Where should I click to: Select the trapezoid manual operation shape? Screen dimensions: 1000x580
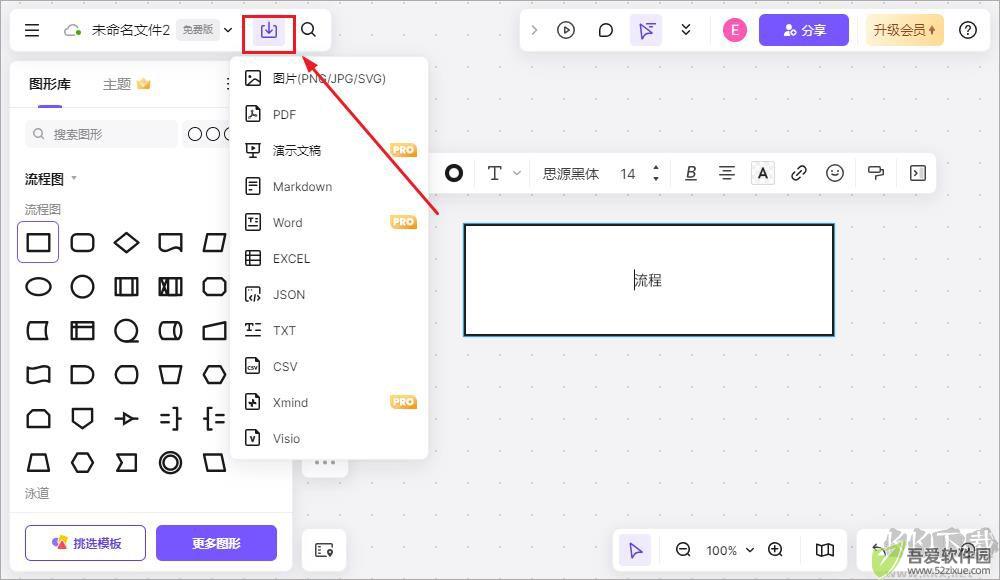[x=170, y=375]
